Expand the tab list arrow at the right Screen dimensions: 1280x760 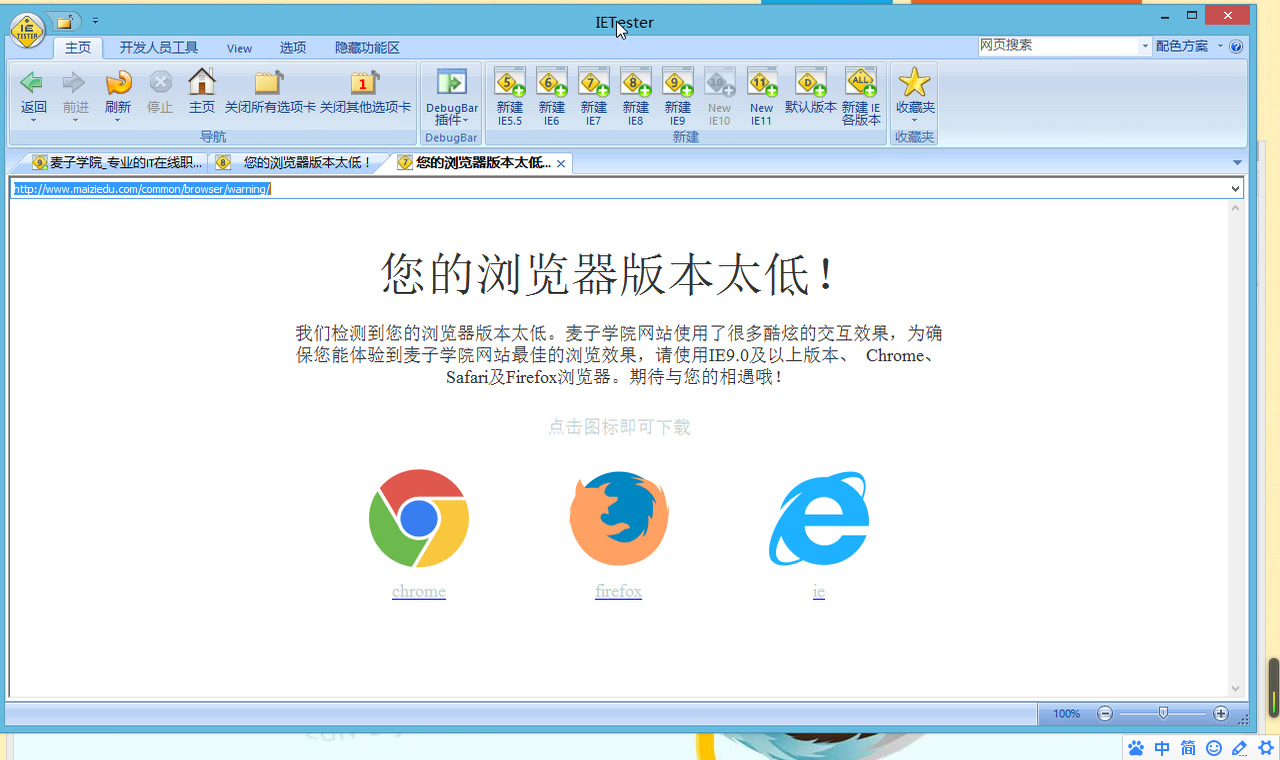(x=1237, y=163)
